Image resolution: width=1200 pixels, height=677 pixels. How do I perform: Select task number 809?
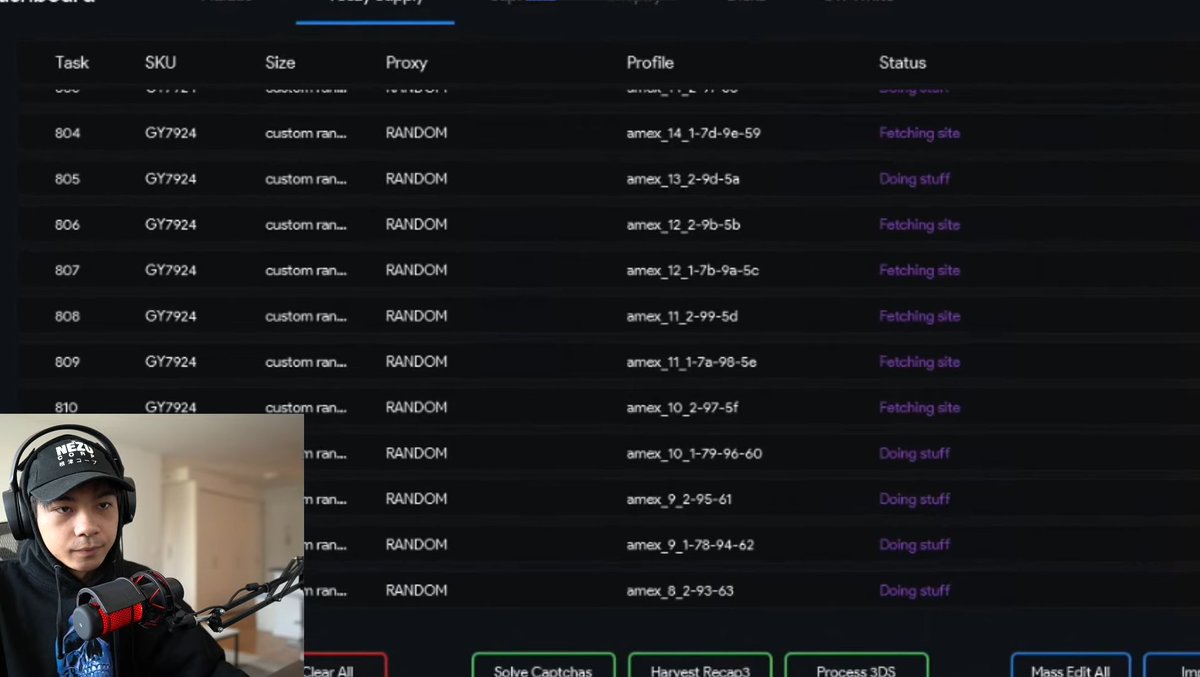[x=67, y=362]
